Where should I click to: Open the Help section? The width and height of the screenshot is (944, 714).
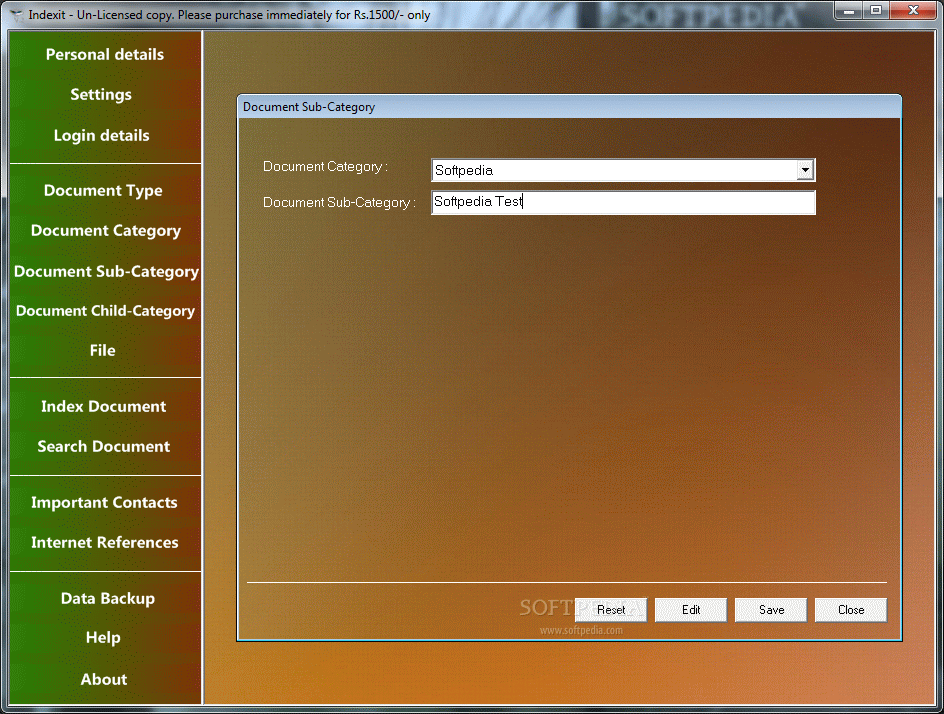click(103, 638)
